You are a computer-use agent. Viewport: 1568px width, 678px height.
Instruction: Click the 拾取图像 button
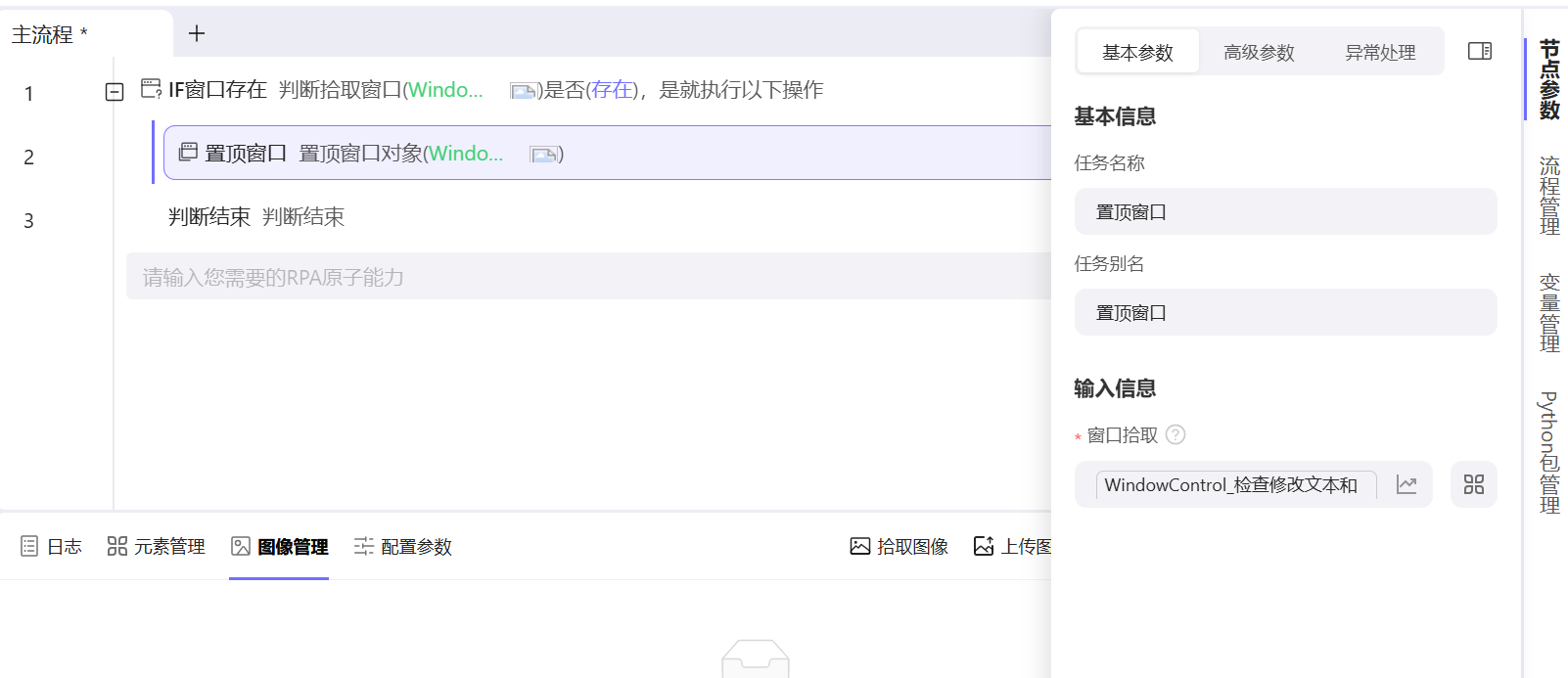[x=899, y=546]
